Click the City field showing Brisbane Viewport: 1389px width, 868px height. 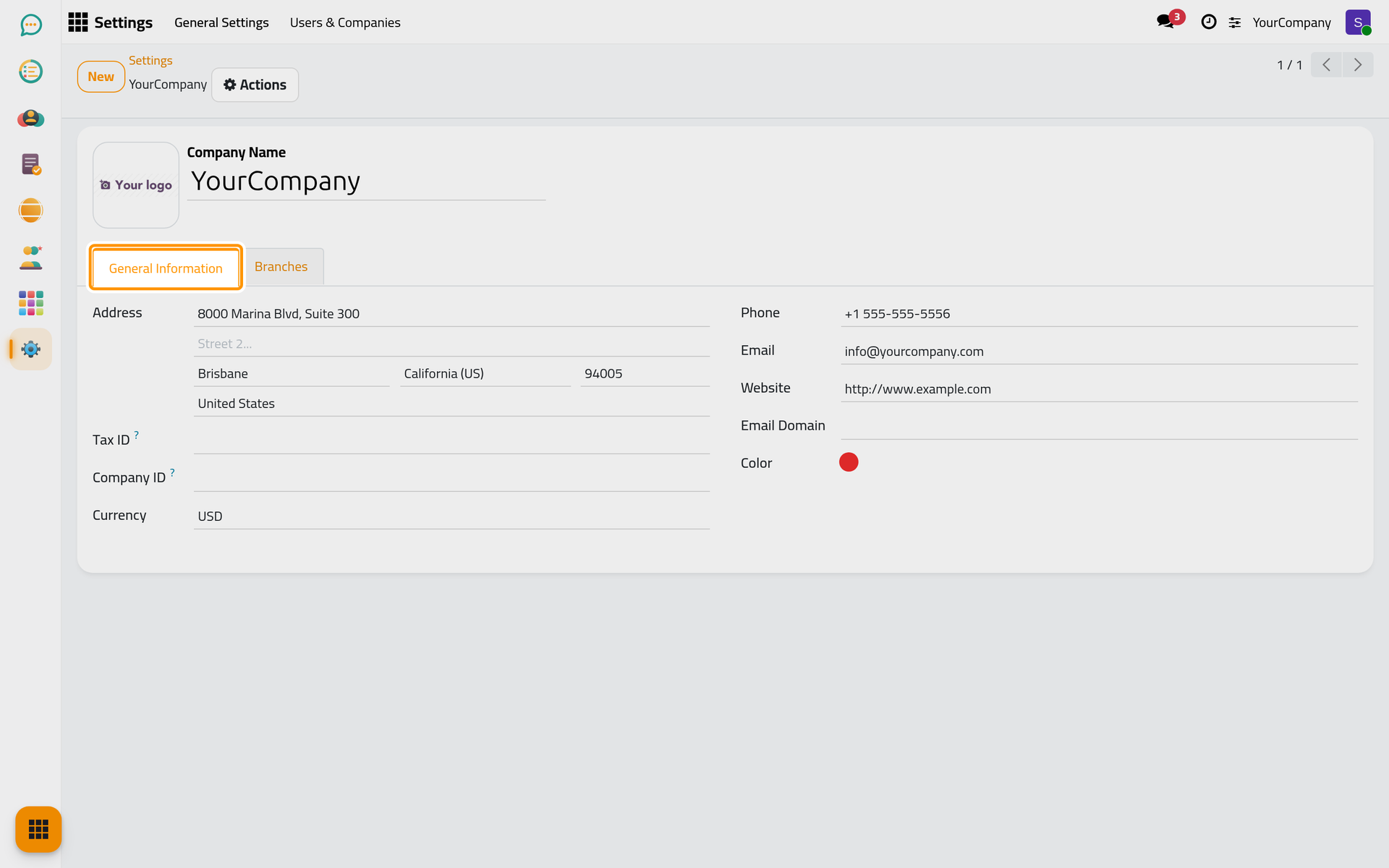click(x=292, y=374)
